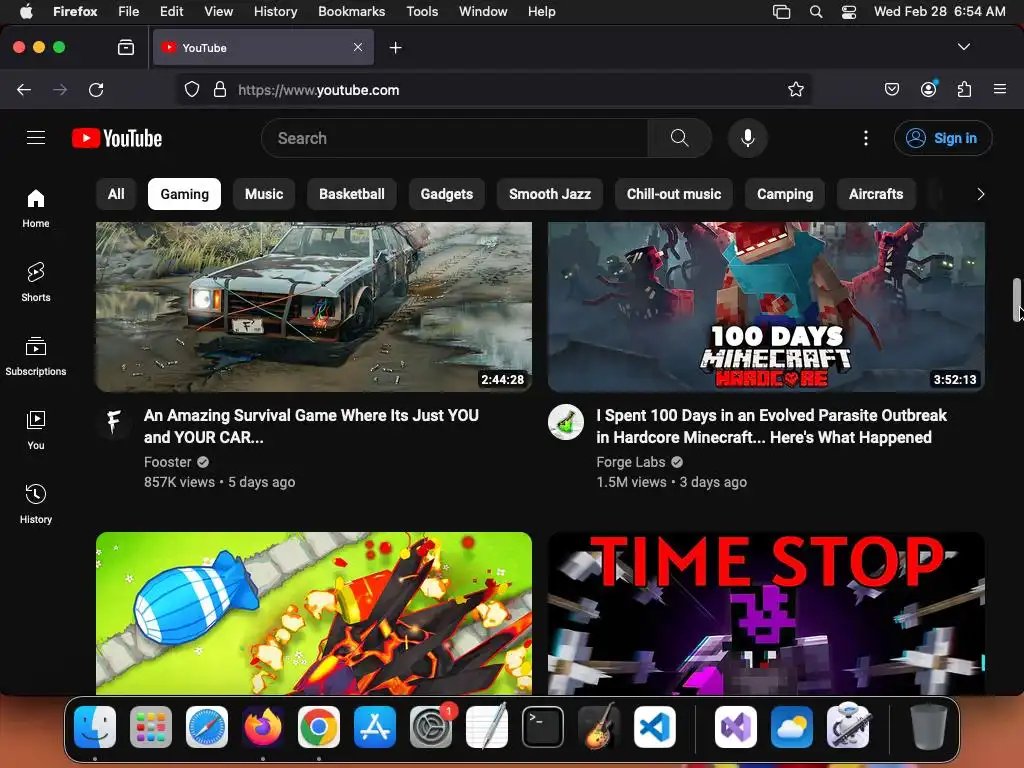1024x768 pixels.
Task: Open Subscriptions in sidebar
Action: pyautogui.click(x=36, y=357)
